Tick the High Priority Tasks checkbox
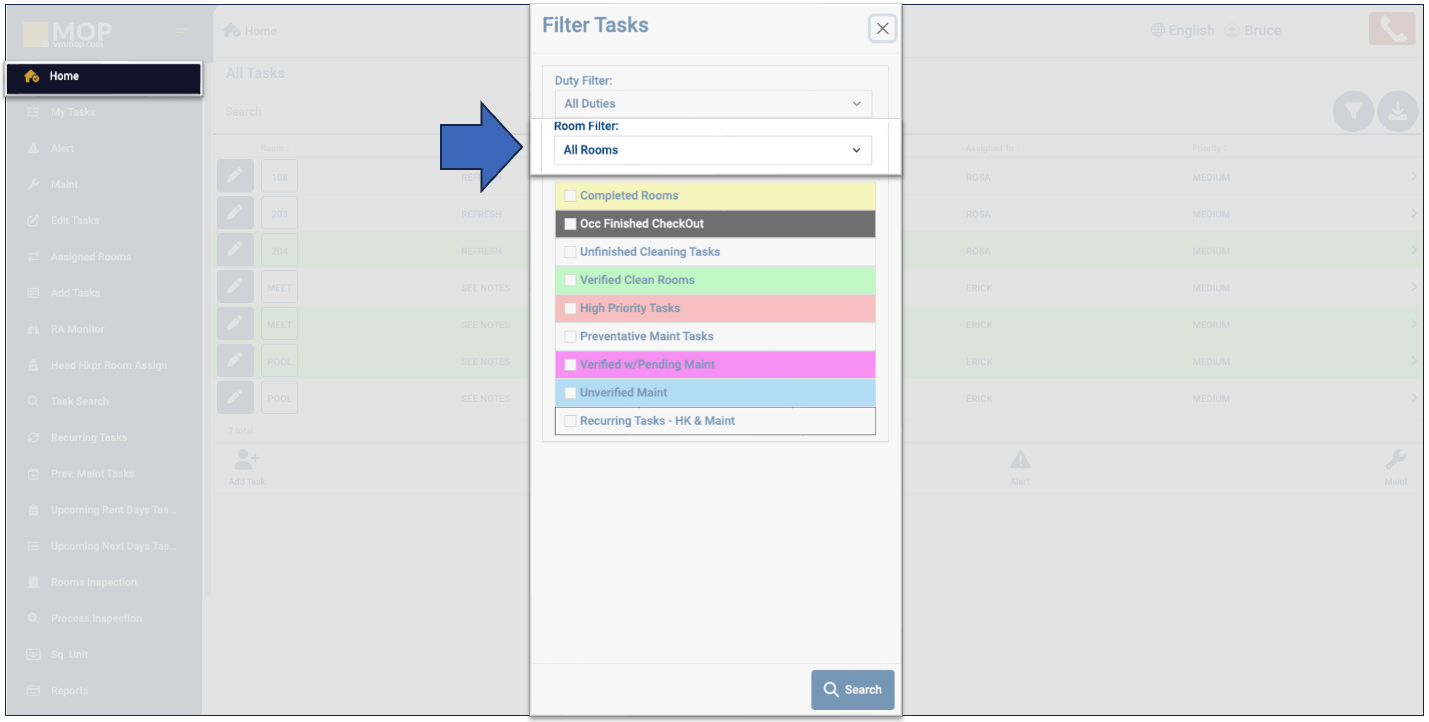1429x722 pixels. tap(570, 308)
